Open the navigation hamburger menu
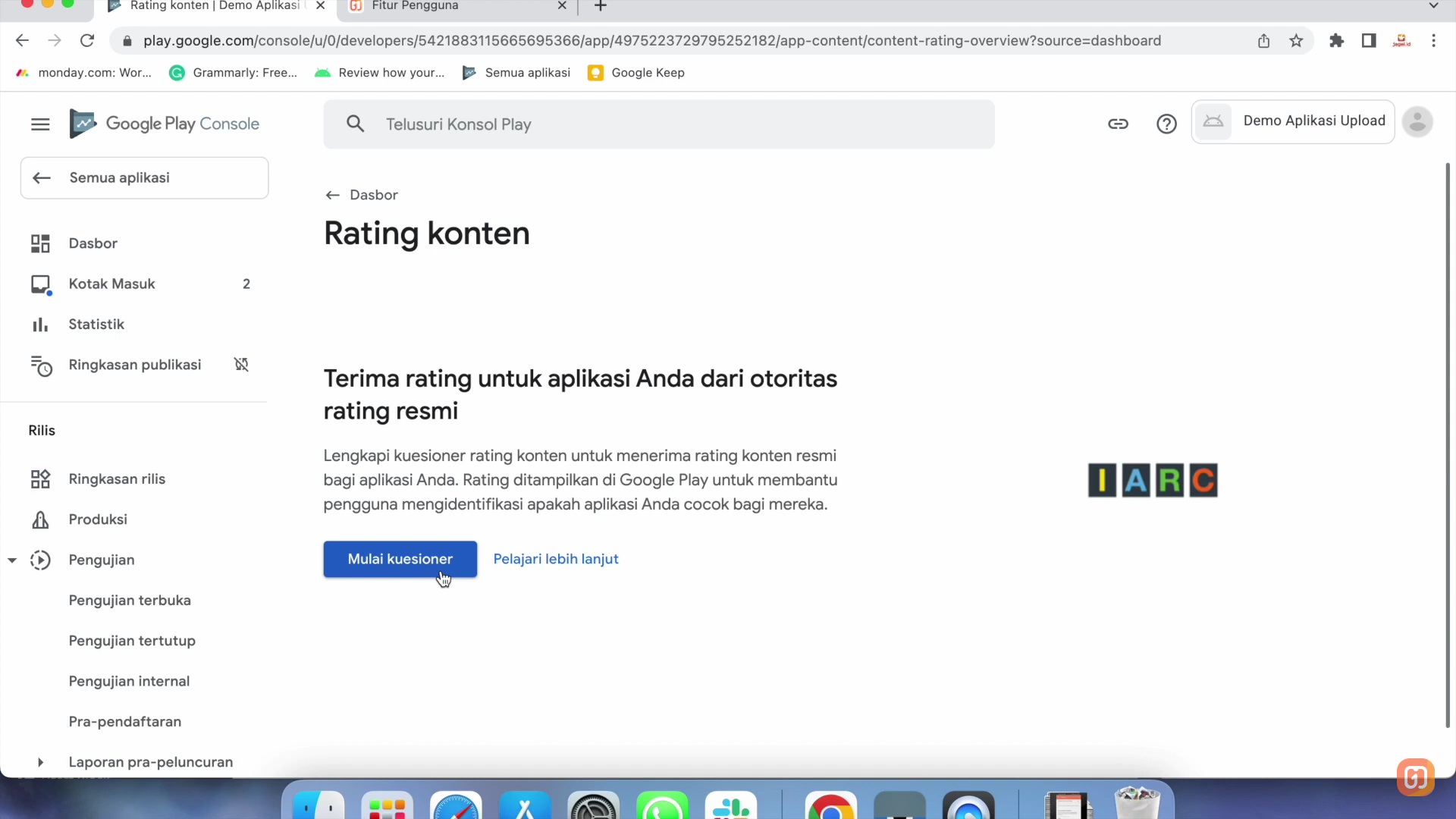Viewport: 1456px width, 819px height. pos(40,124)
